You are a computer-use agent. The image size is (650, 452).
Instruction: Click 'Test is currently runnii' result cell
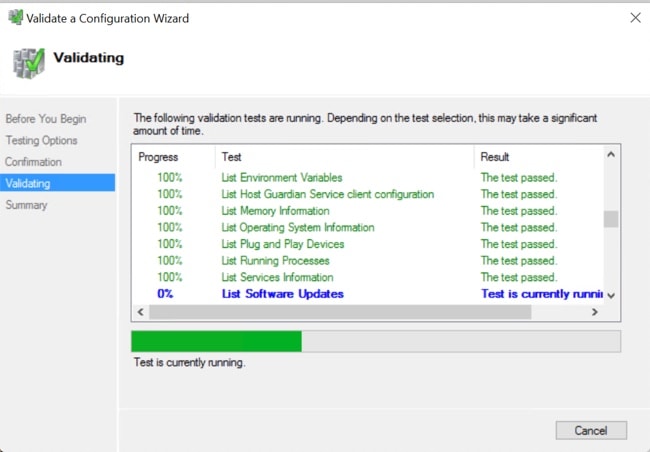(541, 294)
